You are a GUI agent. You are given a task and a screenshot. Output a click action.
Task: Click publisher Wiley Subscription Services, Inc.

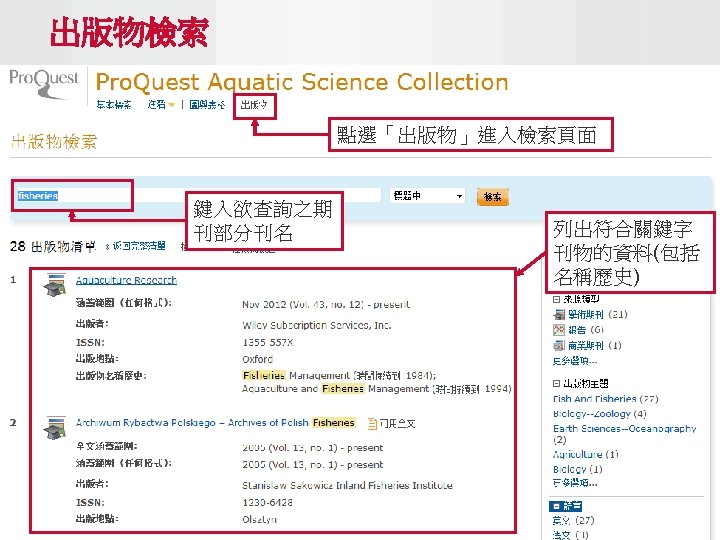click(x=317, y=326)
